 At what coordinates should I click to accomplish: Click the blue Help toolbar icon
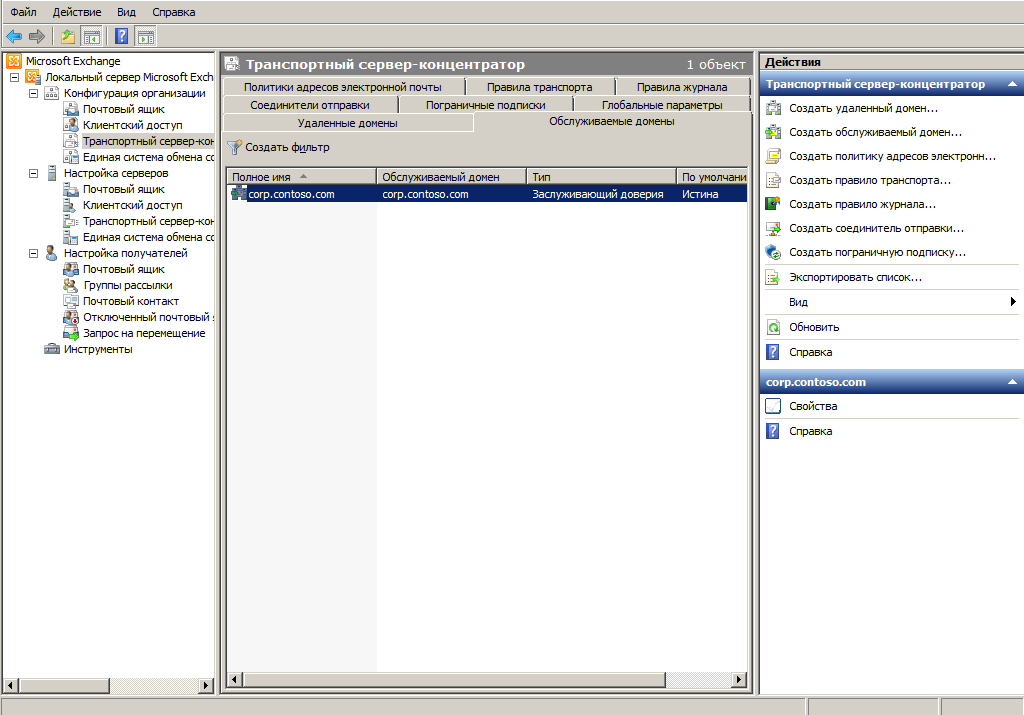click(121, 37)
